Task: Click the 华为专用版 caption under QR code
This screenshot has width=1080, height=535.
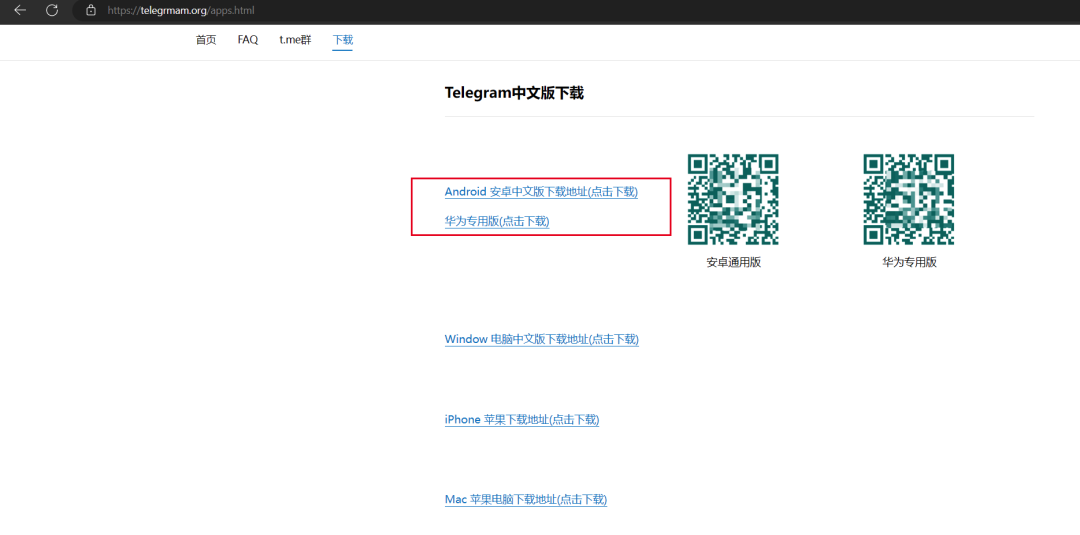Action: (x=909, y=262)
